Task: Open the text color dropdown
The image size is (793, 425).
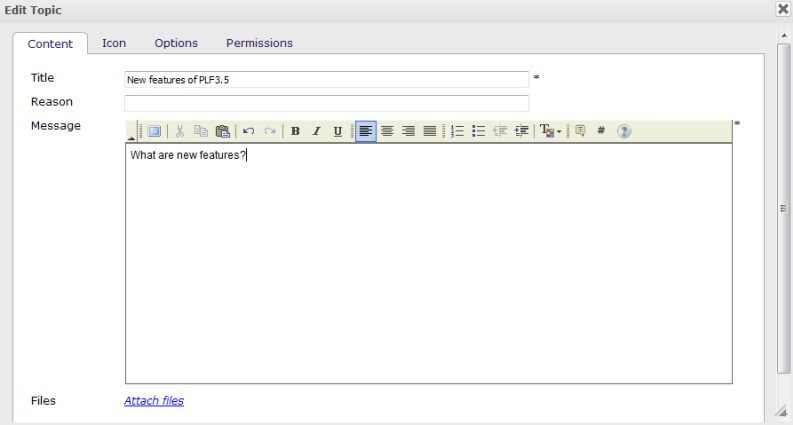Action: coord(550,131)
